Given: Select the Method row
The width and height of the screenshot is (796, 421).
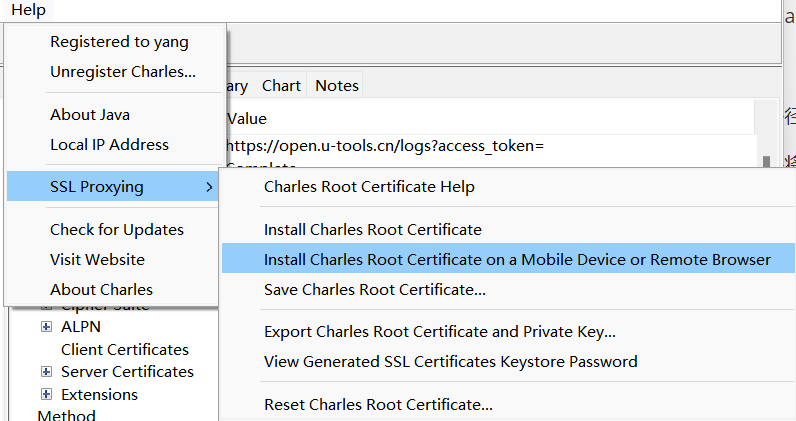Looking at the screenshot, I should [66, 415].
